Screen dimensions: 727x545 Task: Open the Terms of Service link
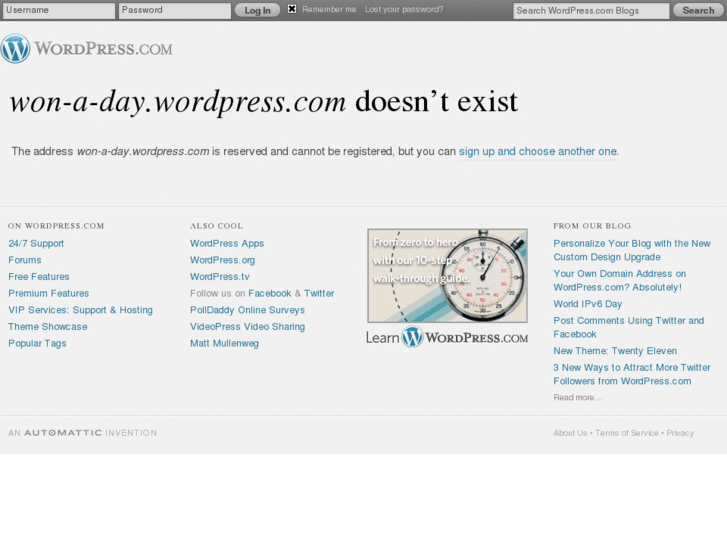(x=627, y=433)
